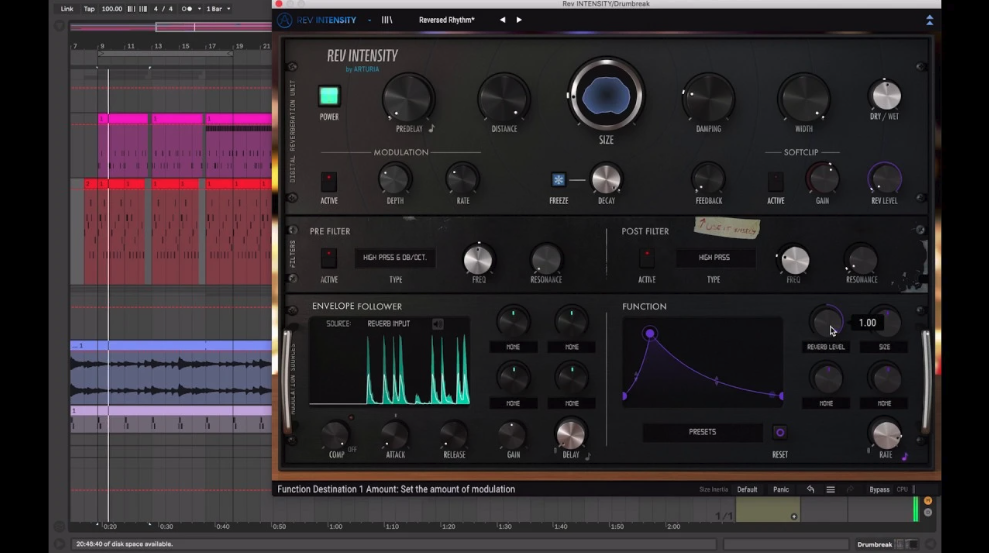Click the Panic button
The height and width of the screenshot is (553, 989).
[x=780, y=489]
